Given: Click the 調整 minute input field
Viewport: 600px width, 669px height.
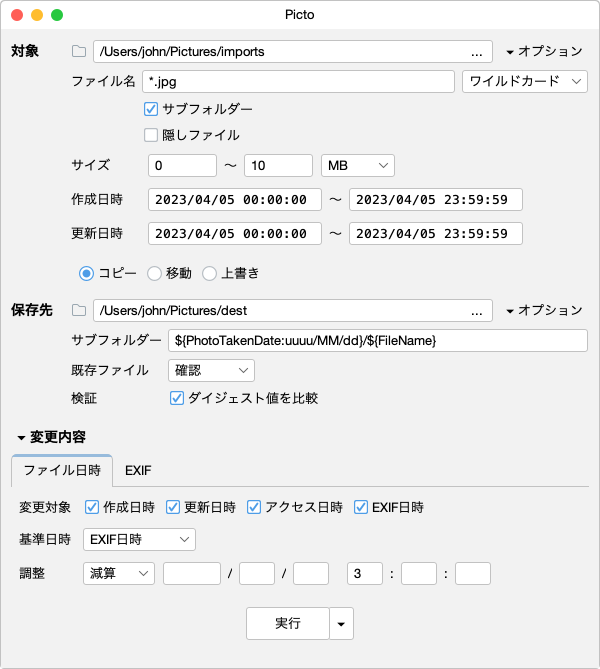Looking at the screenshot, I should click(x=419, y=573).
